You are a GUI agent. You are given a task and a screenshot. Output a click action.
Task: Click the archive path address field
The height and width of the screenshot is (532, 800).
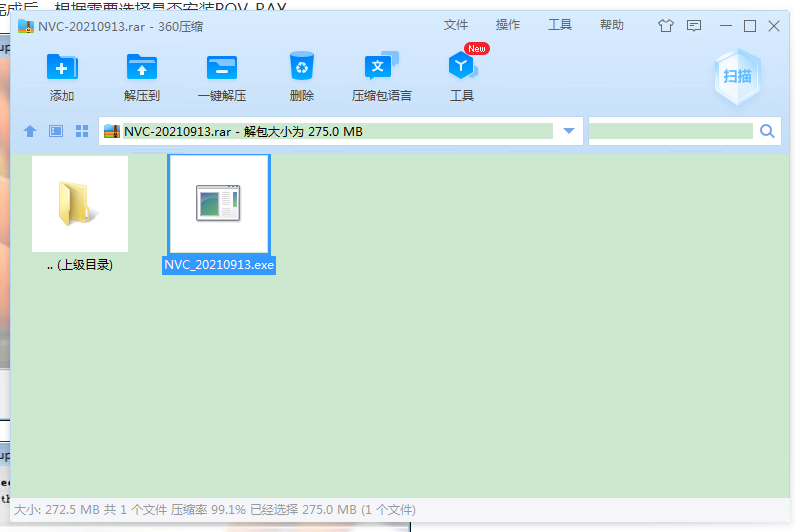click(x=338, y=131)
